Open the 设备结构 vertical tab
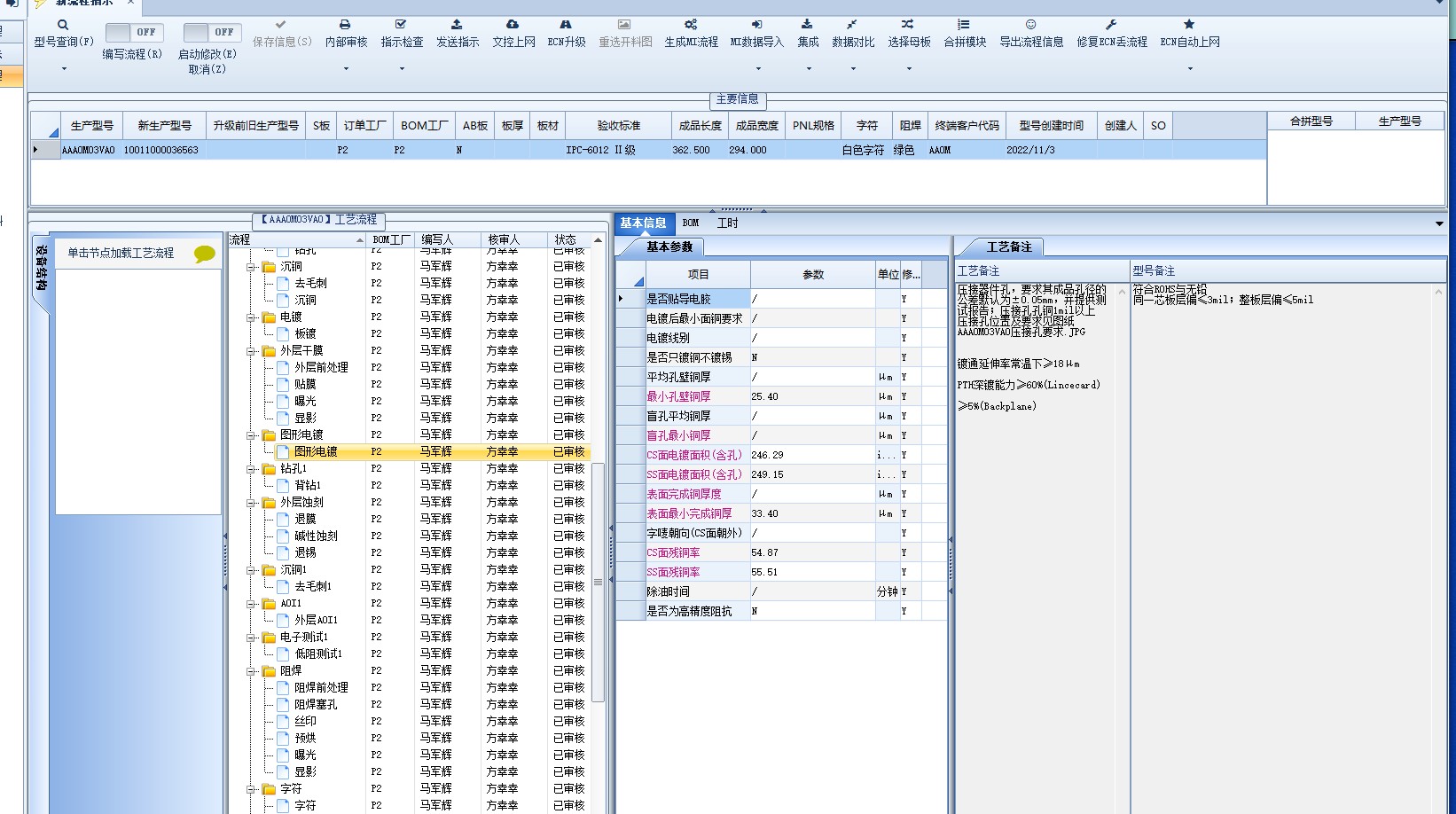The image size is (1456, 814). point(41,269)
